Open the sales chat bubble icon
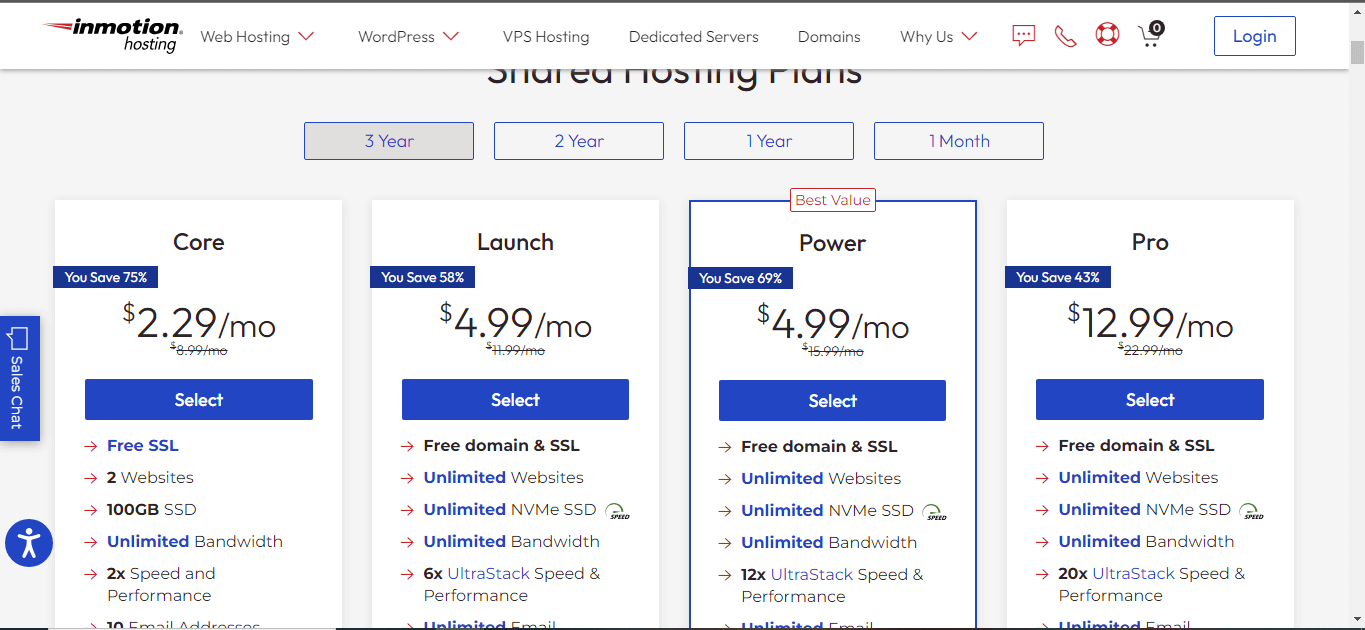The height and width of the screenshot is (630, 1365). click(x=1022, y=35)
